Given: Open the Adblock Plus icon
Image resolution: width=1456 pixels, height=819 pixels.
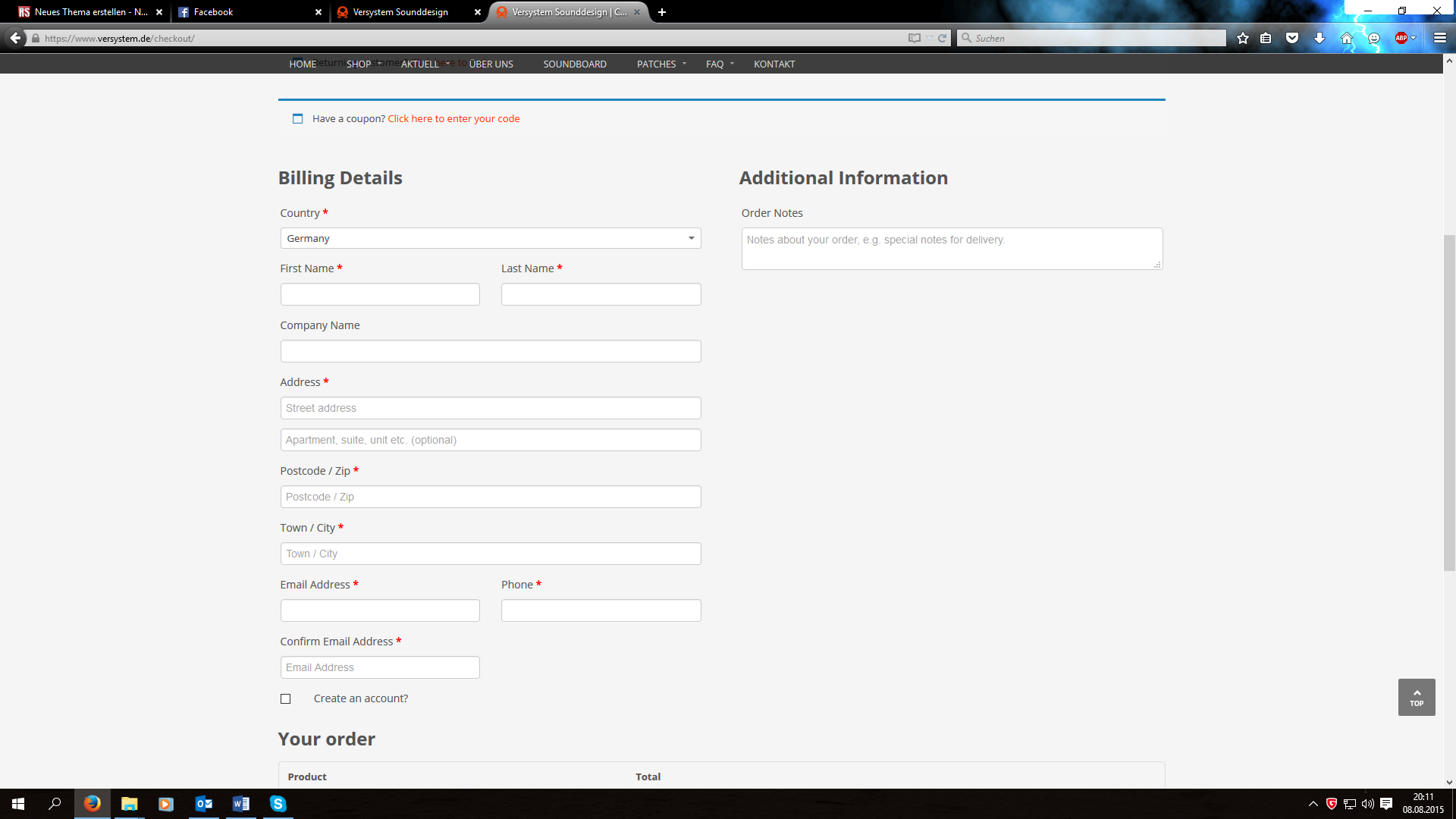Looking at the screenshot, I should (1401, 38).
